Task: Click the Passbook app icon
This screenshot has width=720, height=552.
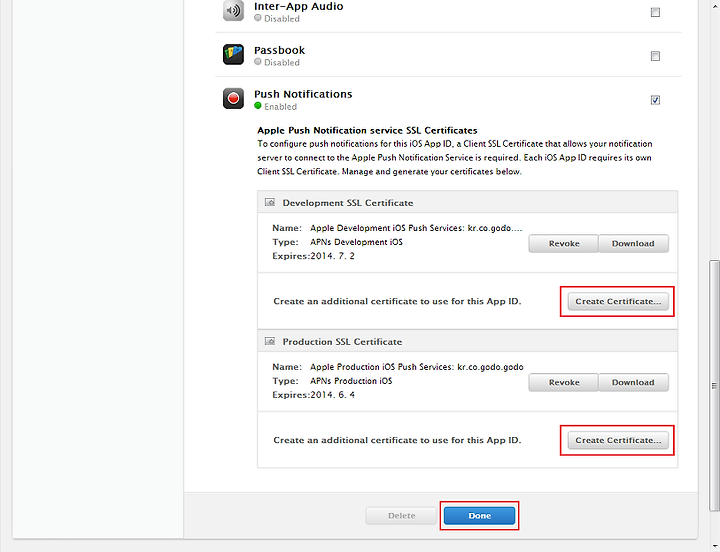Action: pyautogui.click(x=233, y=54)
